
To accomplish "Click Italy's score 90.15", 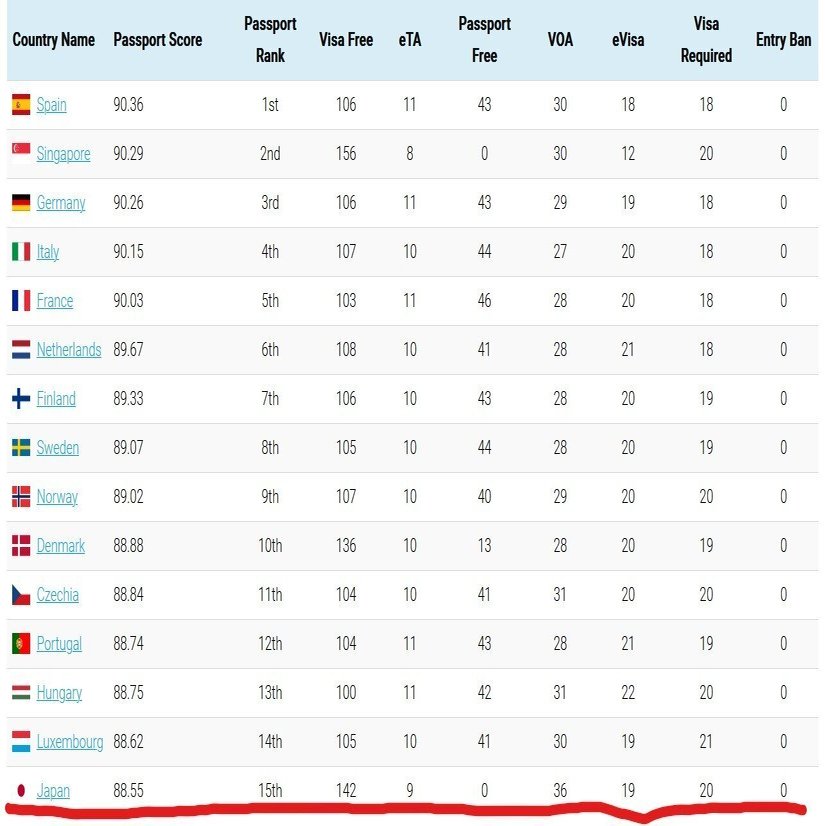I will 128,251.
